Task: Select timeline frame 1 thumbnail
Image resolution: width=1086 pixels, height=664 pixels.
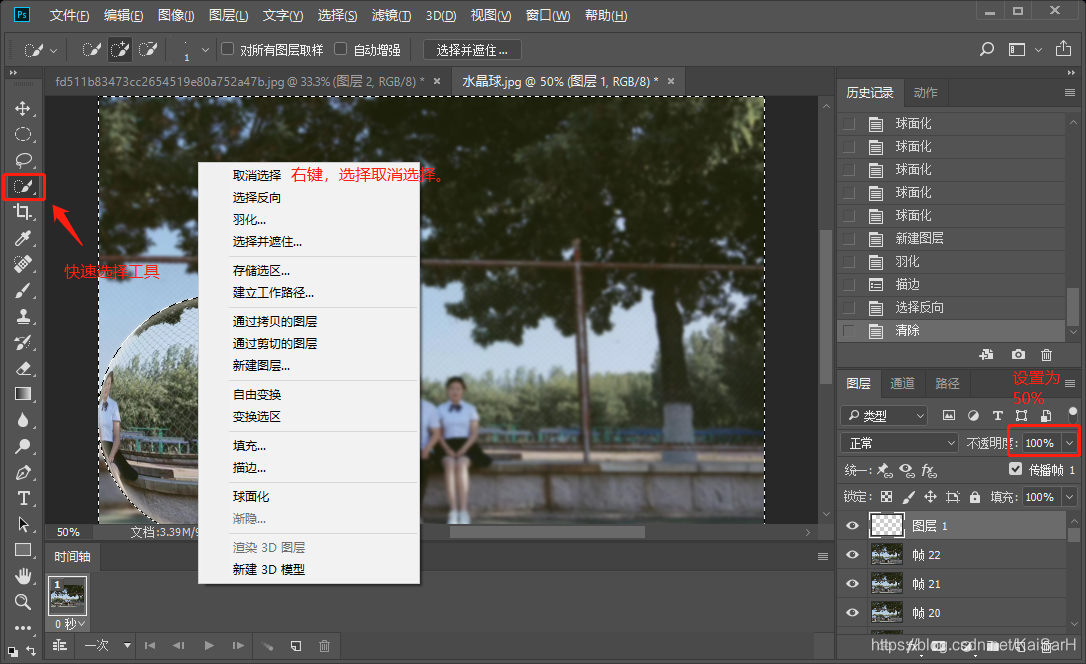Action: point(68,596)
